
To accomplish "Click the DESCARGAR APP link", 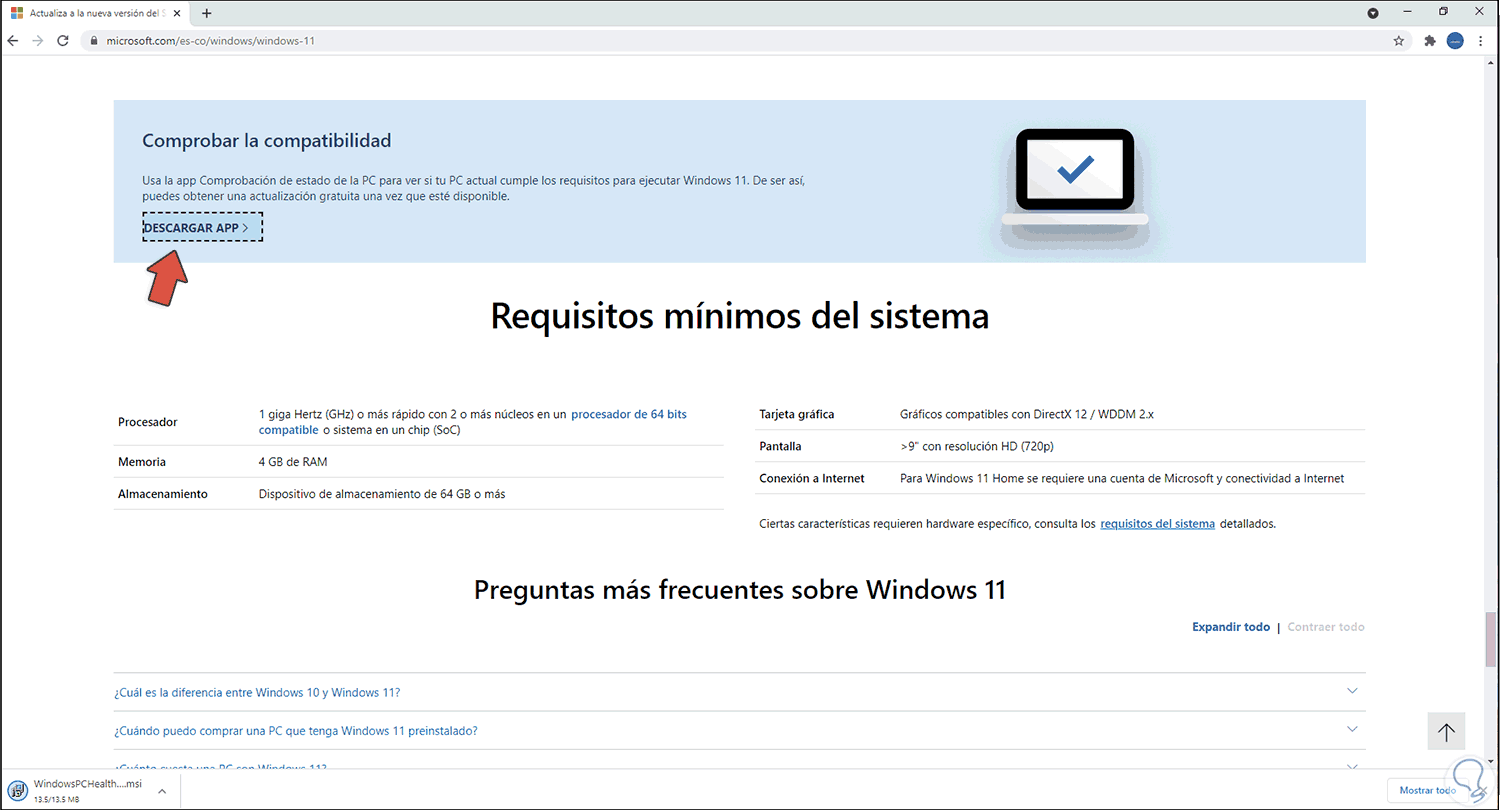I will click(x=202, y=228).
